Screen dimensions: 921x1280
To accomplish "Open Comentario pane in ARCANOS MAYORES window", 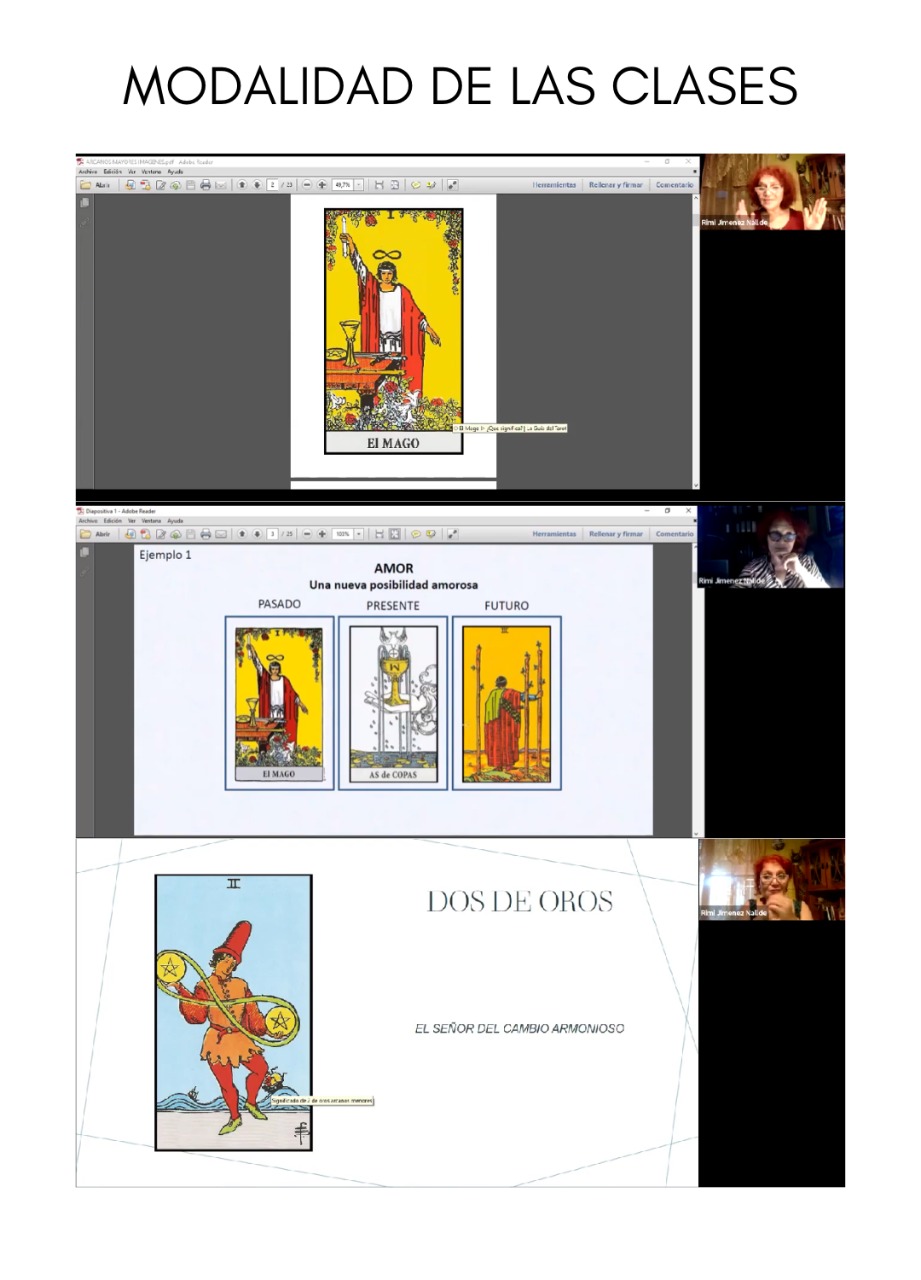I will point(675,185).
